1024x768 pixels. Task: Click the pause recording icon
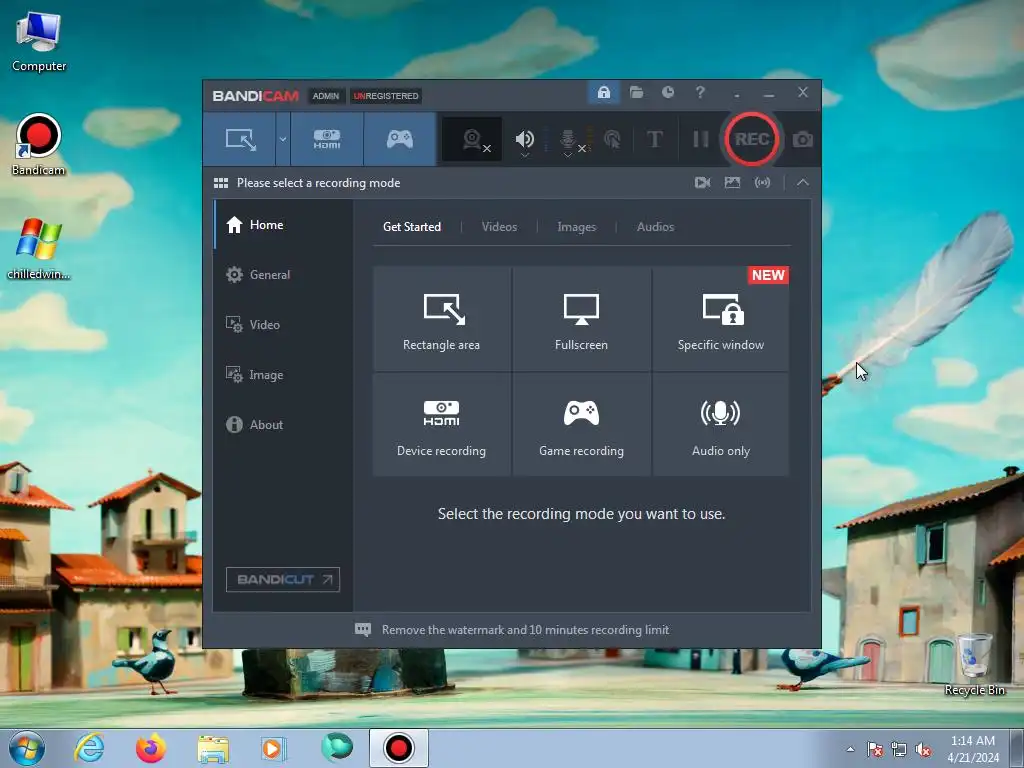coord(701,139)
